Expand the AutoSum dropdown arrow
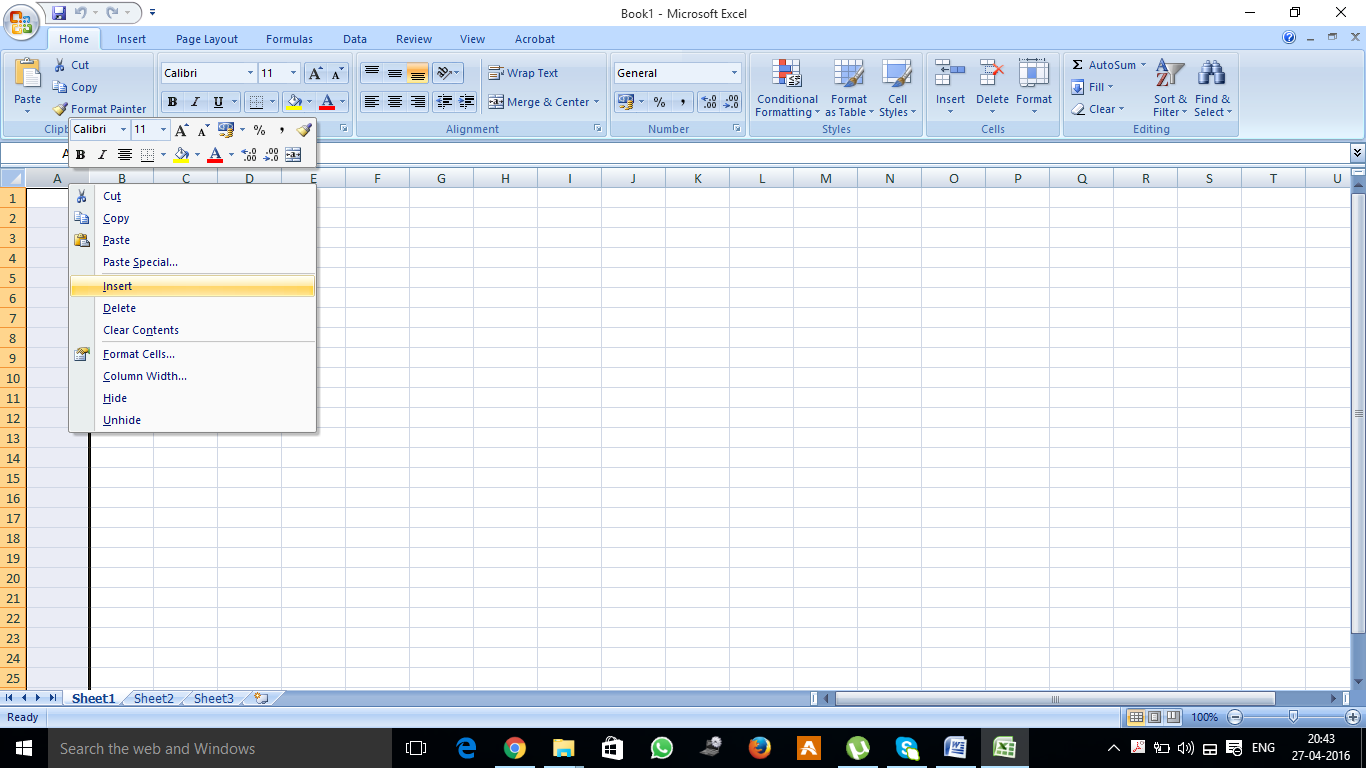Viewport: 1366px width, 768px height. [1143, 65]
